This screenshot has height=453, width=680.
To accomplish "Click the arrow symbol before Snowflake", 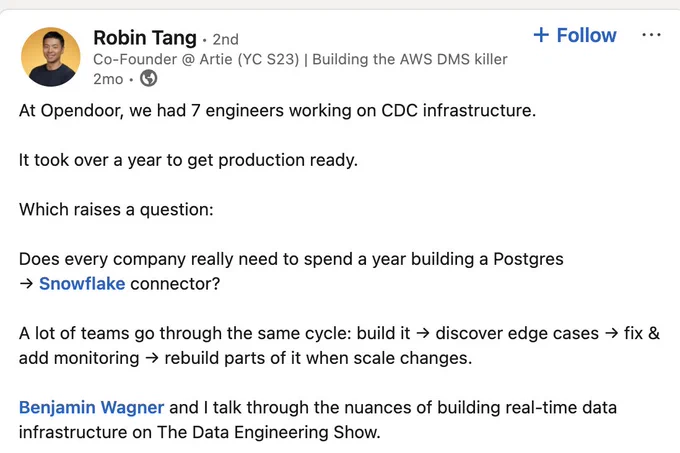I will (26, 284).
